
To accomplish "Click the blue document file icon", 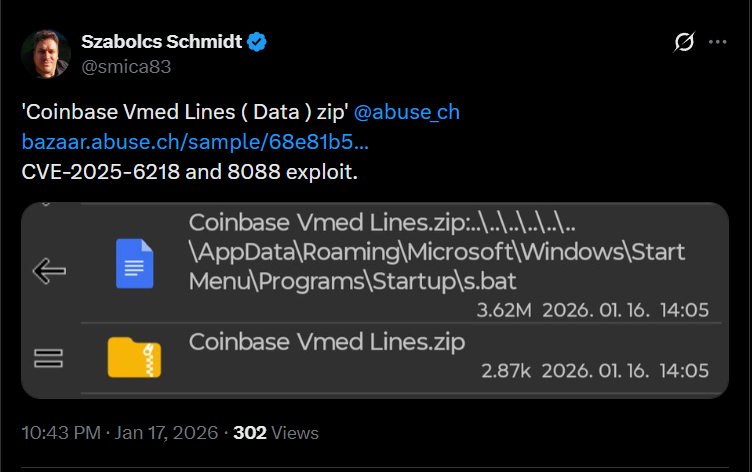I will point(134,263).
